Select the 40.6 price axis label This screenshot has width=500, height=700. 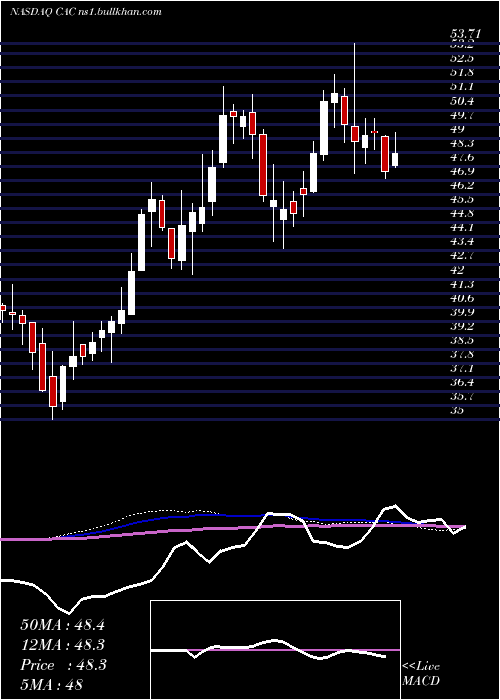click(464, 298)
